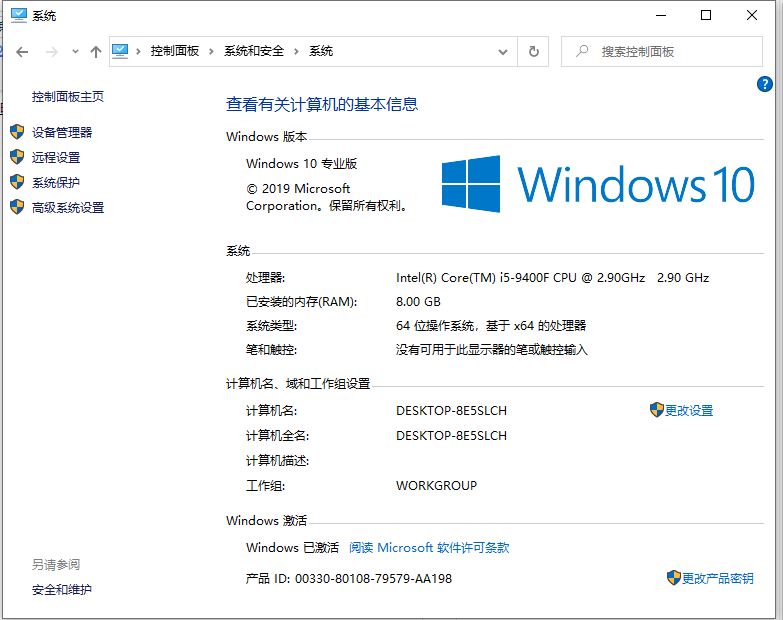Open recent locations dropdown beside forward arrow

[75, 51]
